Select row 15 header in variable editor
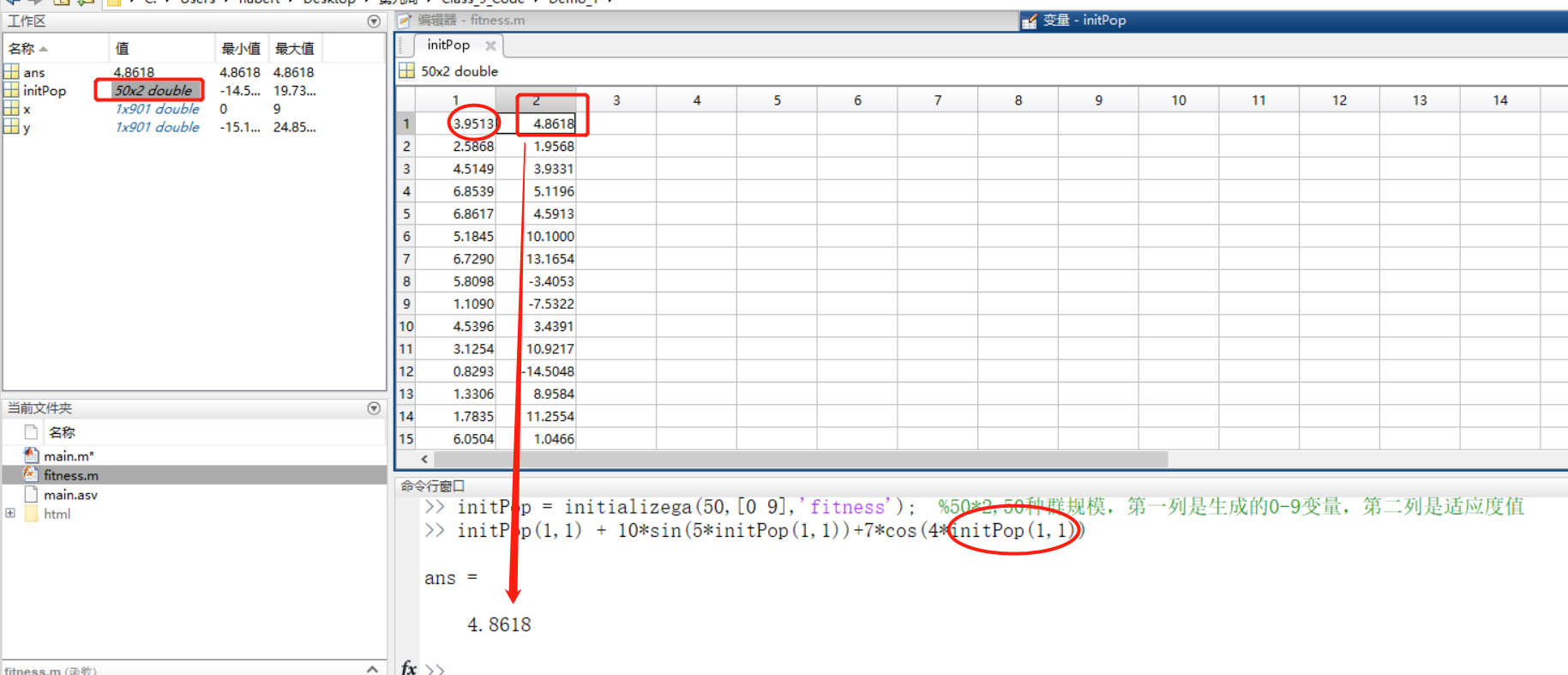Screen dimensions: 1568x675 [x=406, y=438]
